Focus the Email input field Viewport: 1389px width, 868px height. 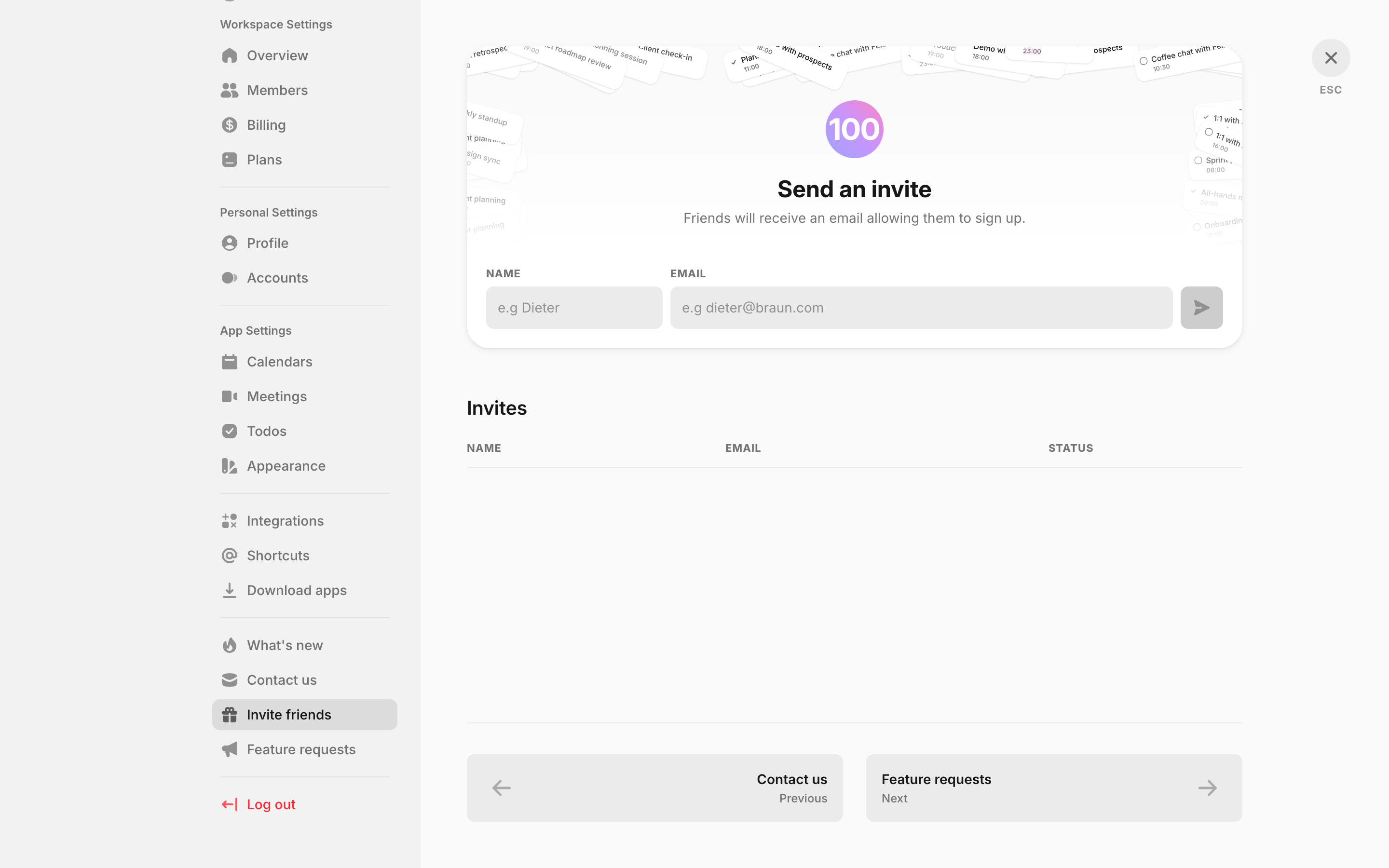[921, 308]
